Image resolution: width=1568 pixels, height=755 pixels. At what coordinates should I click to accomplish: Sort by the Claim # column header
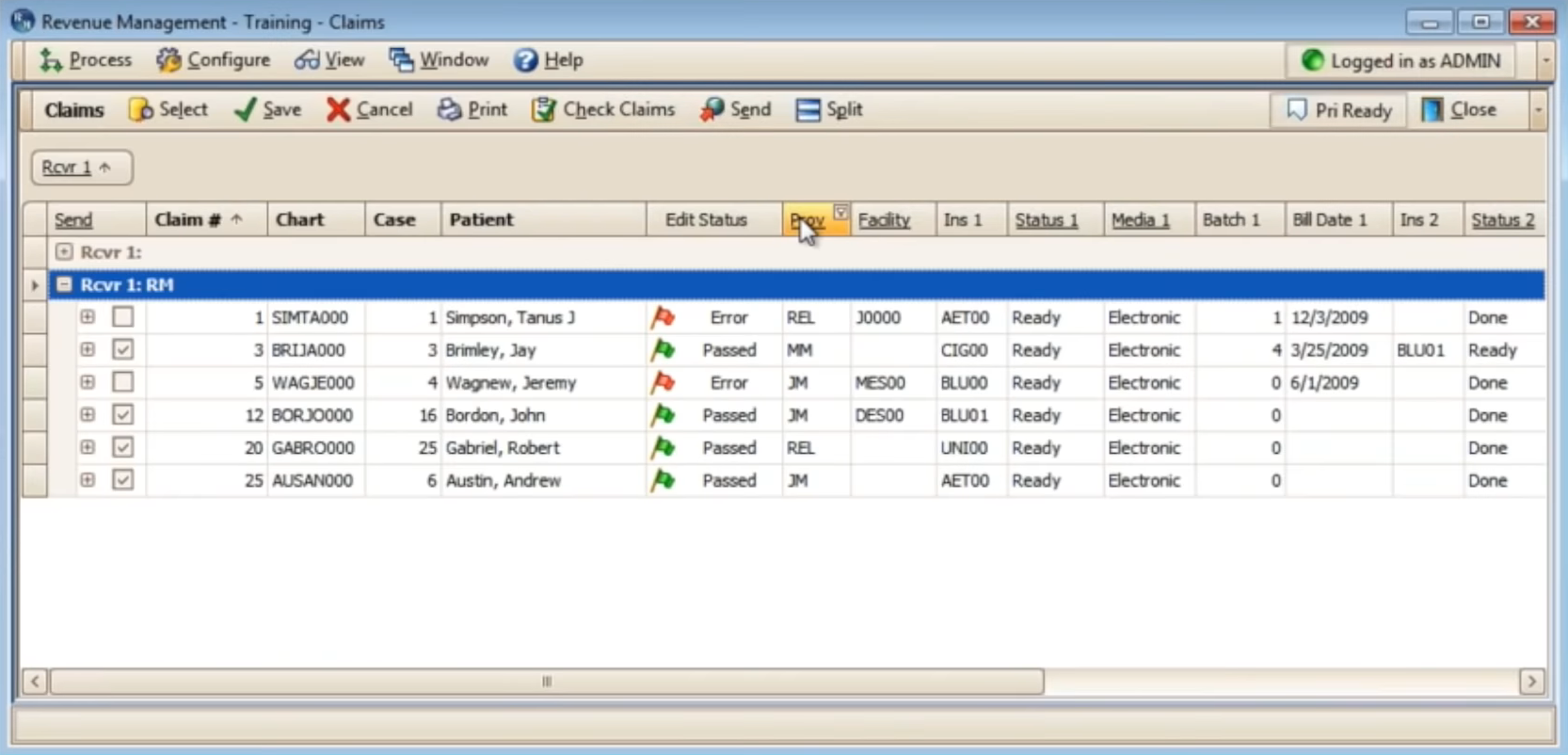coord(188,219)
